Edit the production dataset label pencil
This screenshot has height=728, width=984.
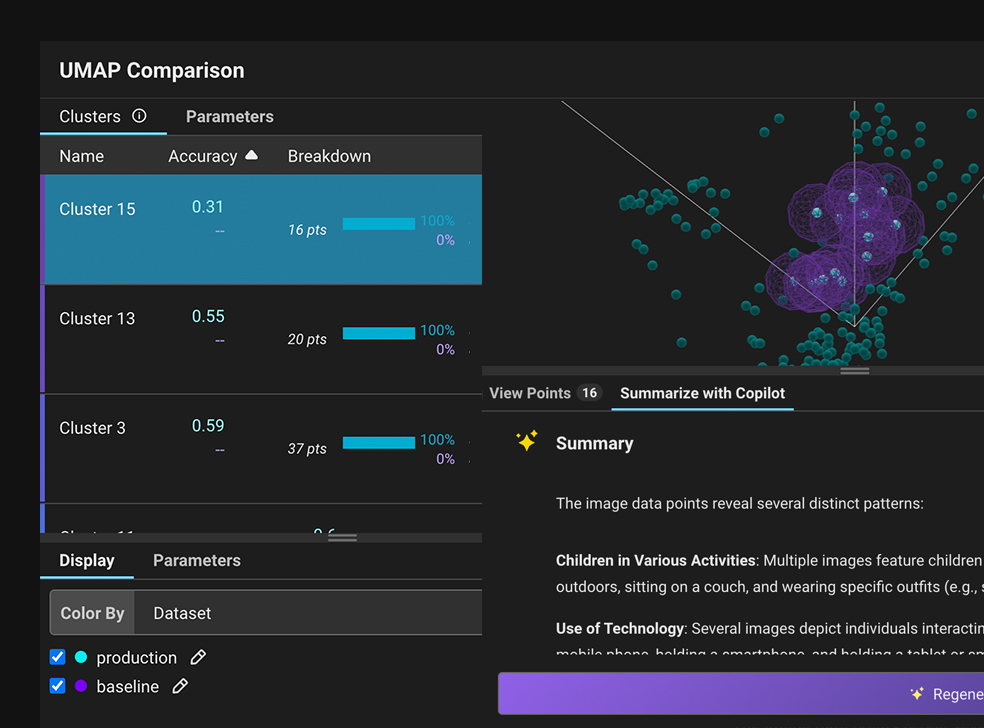(x=198, y=657)
